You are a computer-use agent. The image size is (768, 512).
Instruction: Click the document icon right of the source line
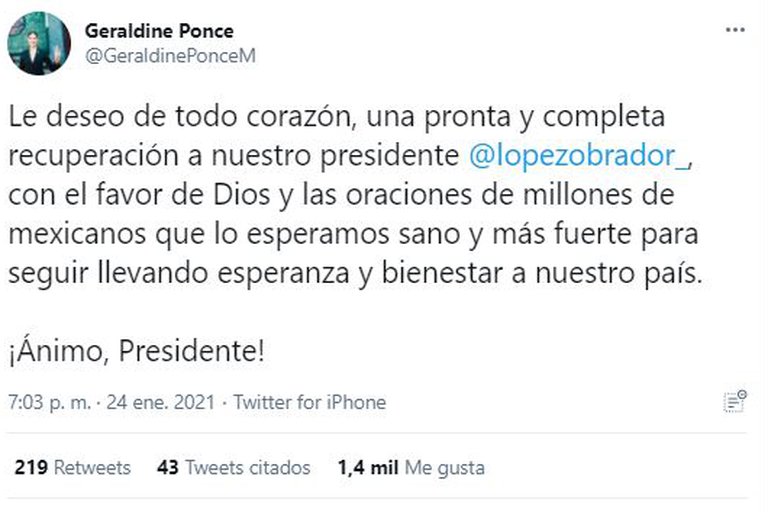pos(736,402)
